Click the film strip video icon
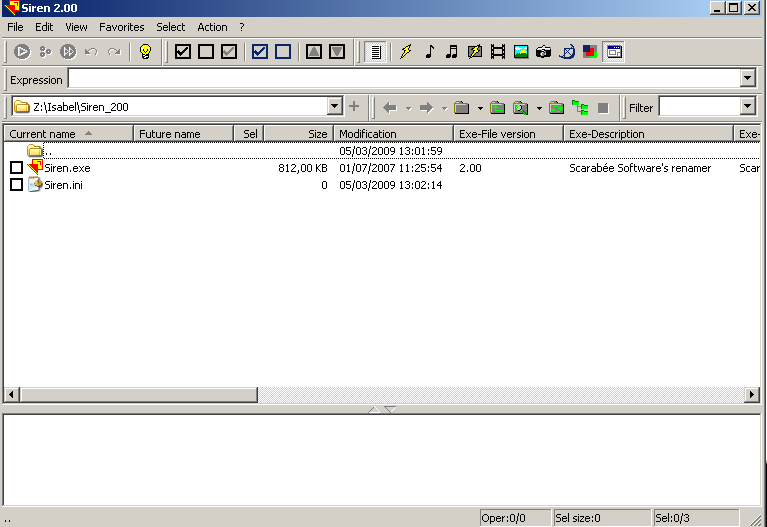 point(498,51)
